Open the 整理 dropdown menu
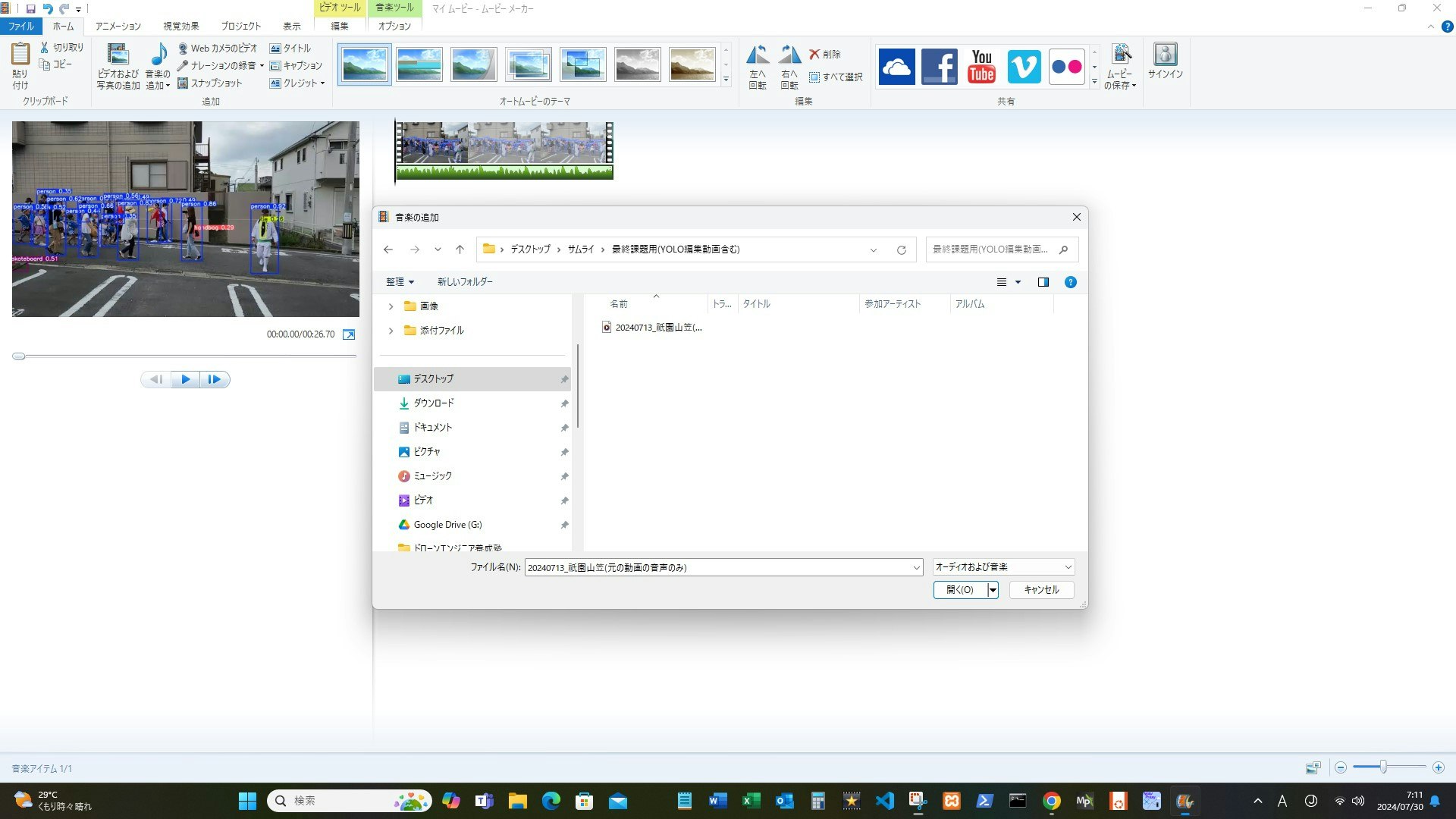Screen dimensions: 1456x819 tap(400, 281)
